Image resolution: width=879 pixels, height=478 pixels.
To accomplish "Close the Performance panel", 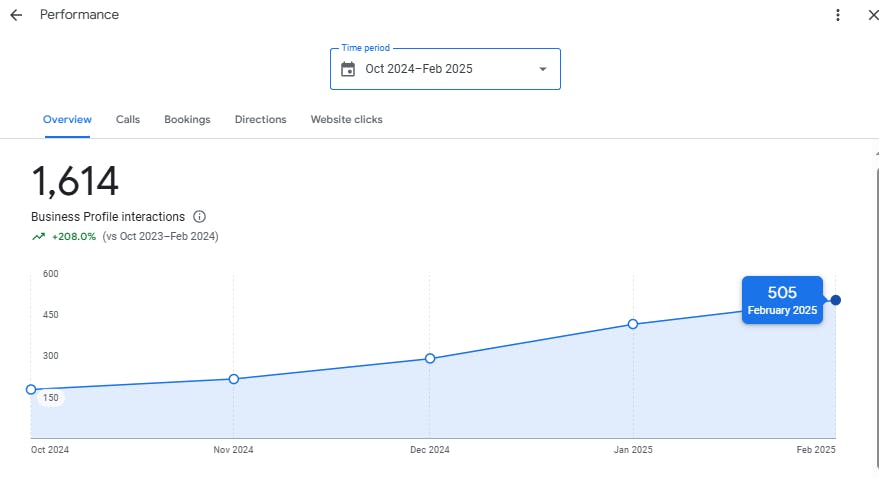I will (x=872, y=15).
